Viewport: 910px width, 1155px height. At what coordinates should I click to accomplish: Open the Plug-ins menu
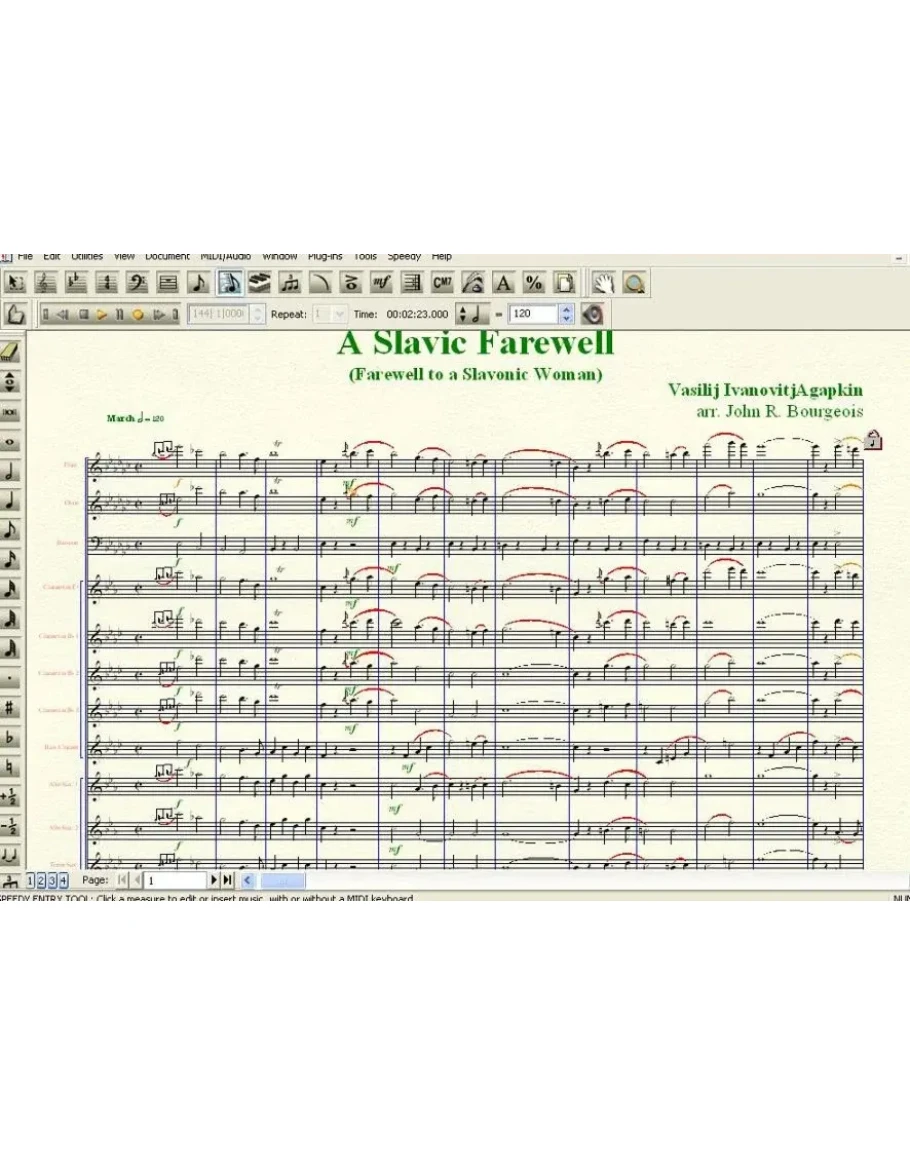click(325, 257)
